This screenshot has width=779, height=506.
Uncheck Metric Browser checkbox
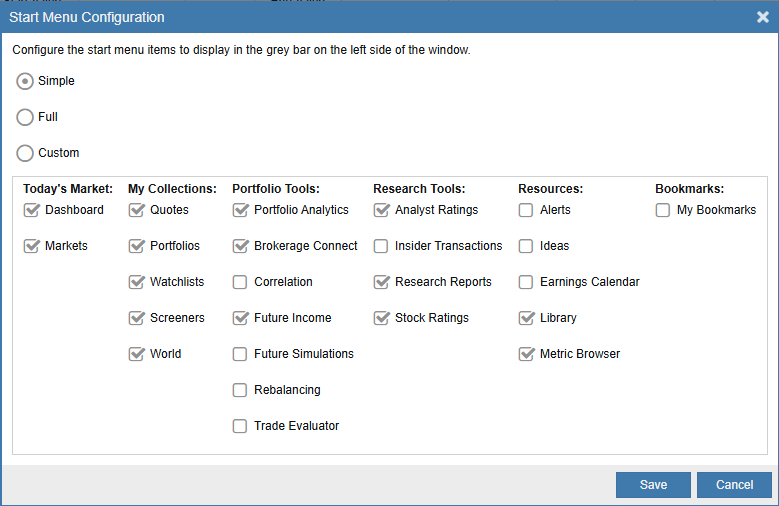point(526,354)
